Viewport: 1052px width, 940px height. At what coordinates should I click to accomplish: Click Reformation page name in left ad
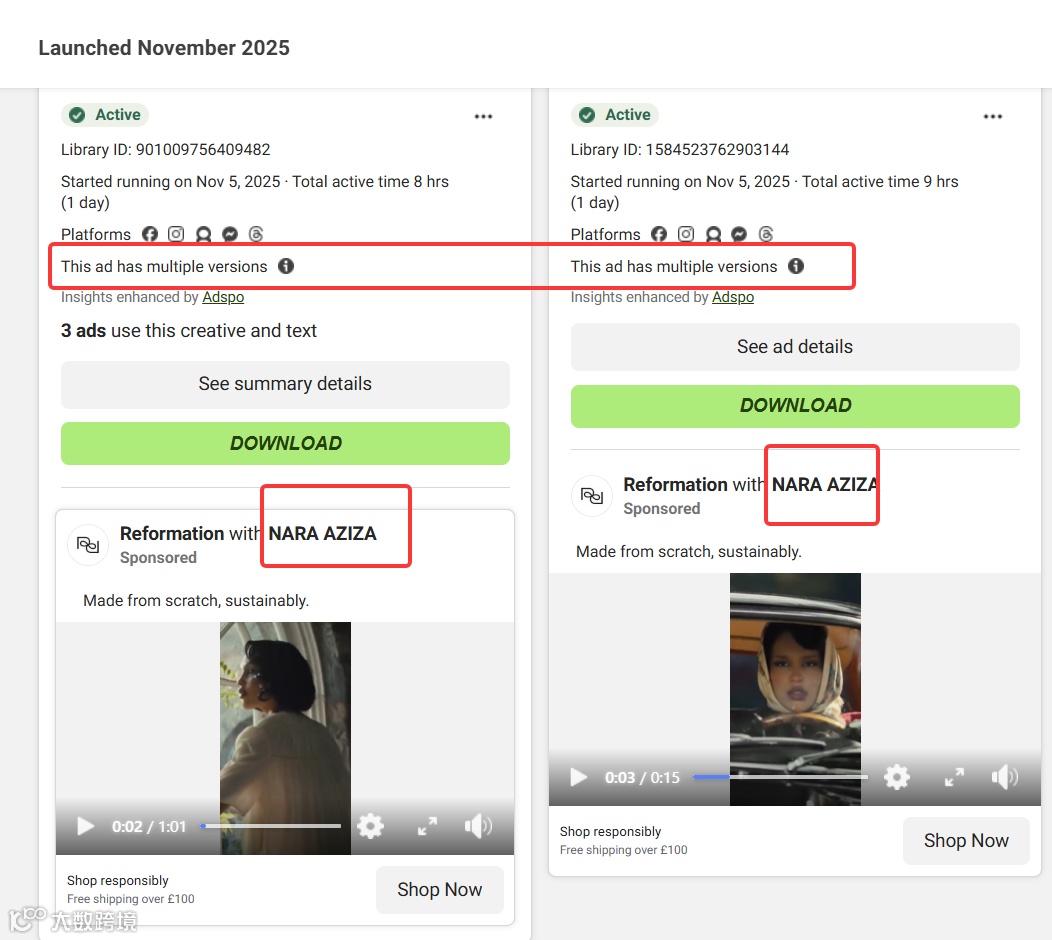point(172,533)
